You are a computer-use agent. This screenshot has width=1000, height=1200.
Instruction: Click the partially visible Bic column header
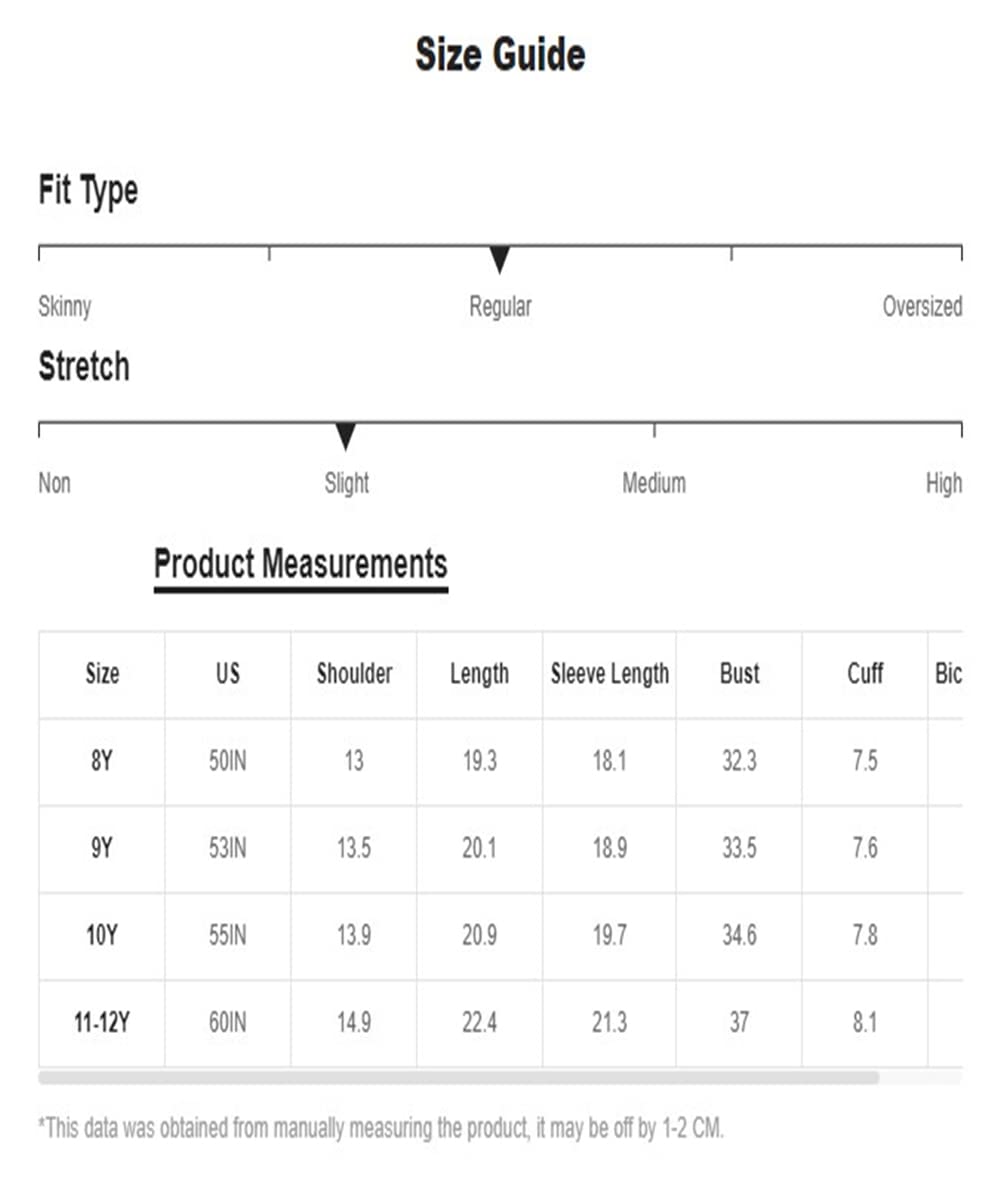click(948, 674)
